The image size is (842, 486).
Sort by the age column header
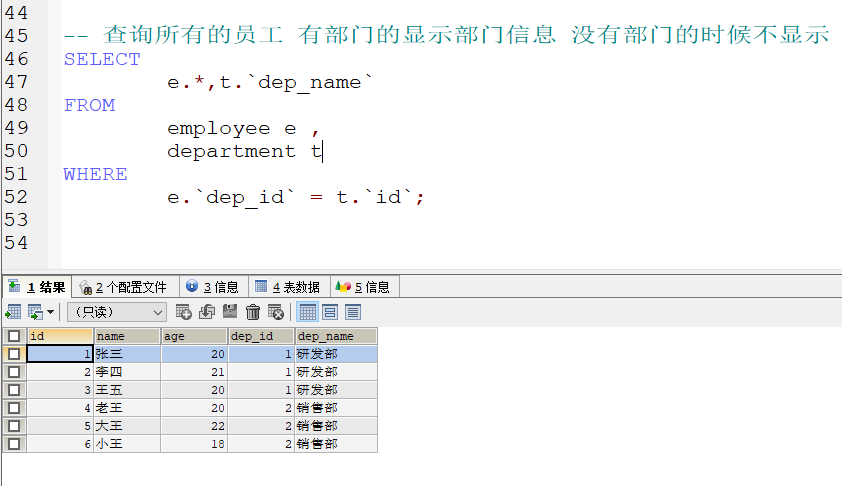[194, 336]
